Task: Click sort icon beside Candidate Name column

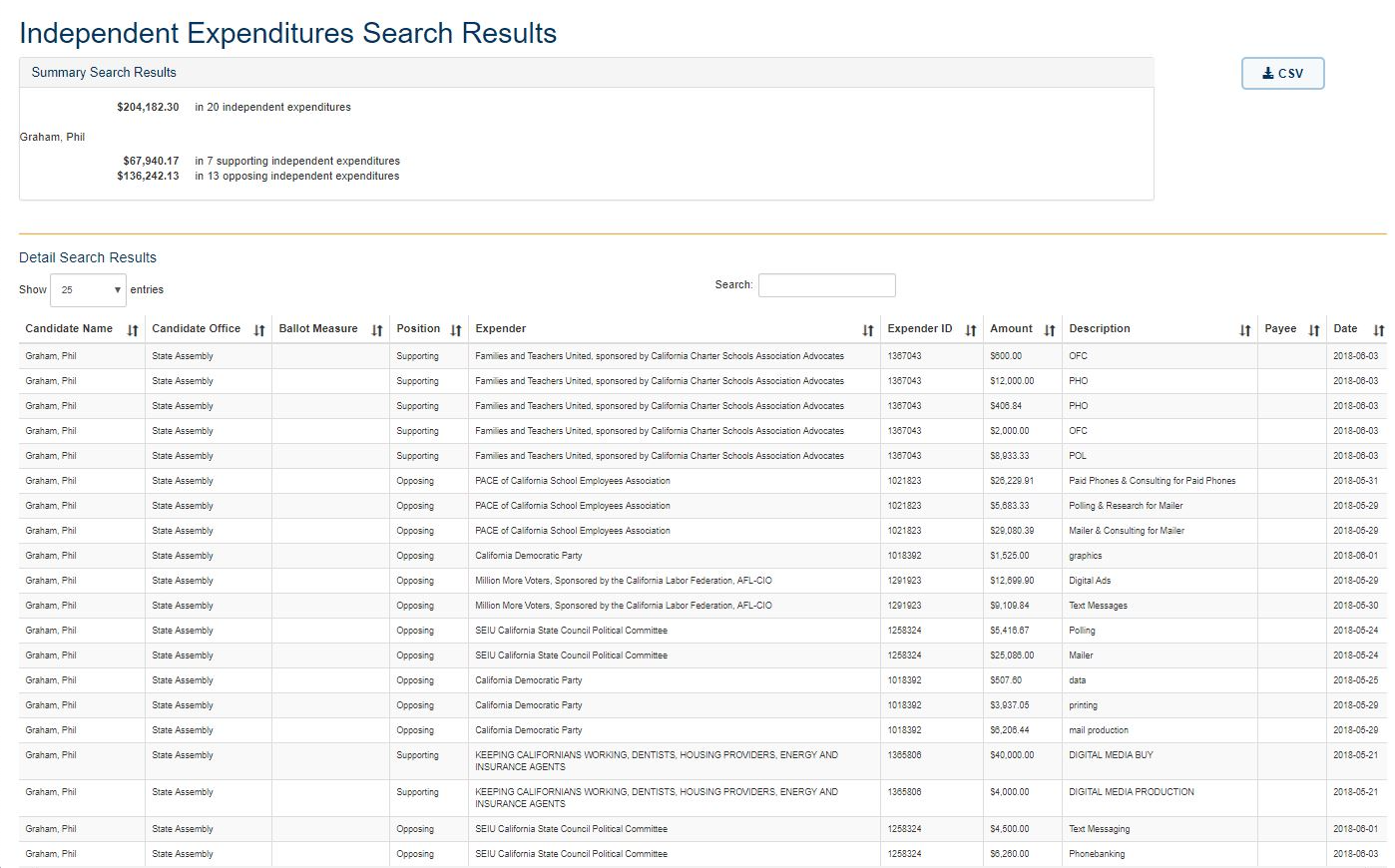Action: tap(133, 330)
